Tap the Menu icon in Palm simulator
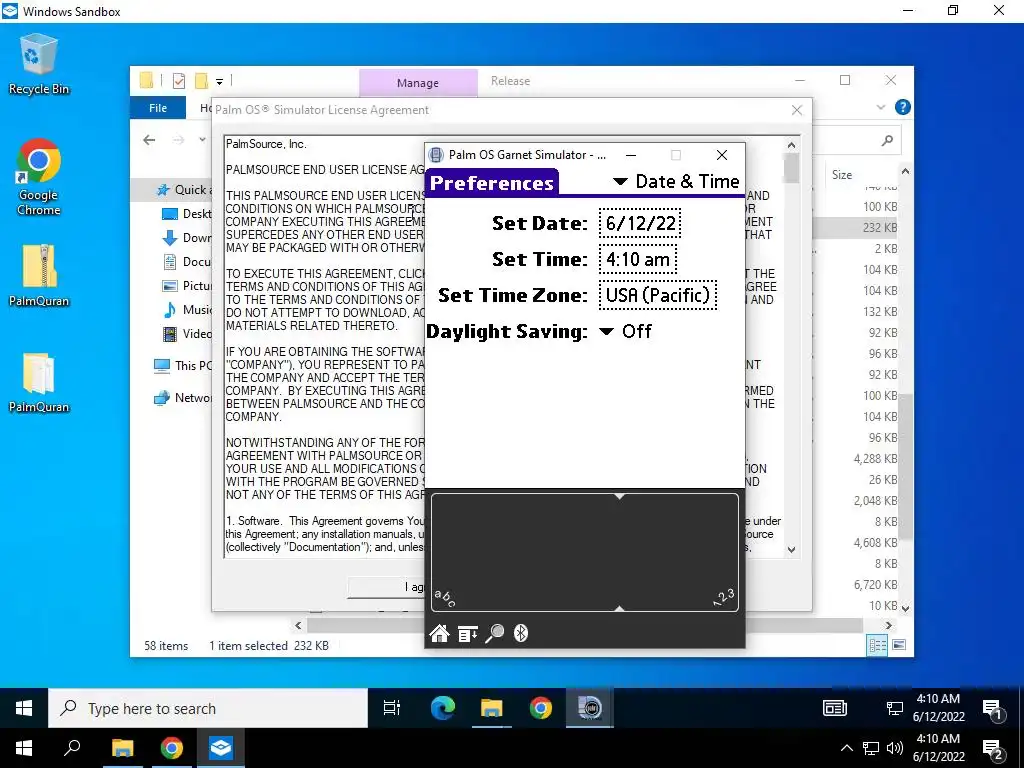This screenshot has height=768, width=1024. pos(468,633)
